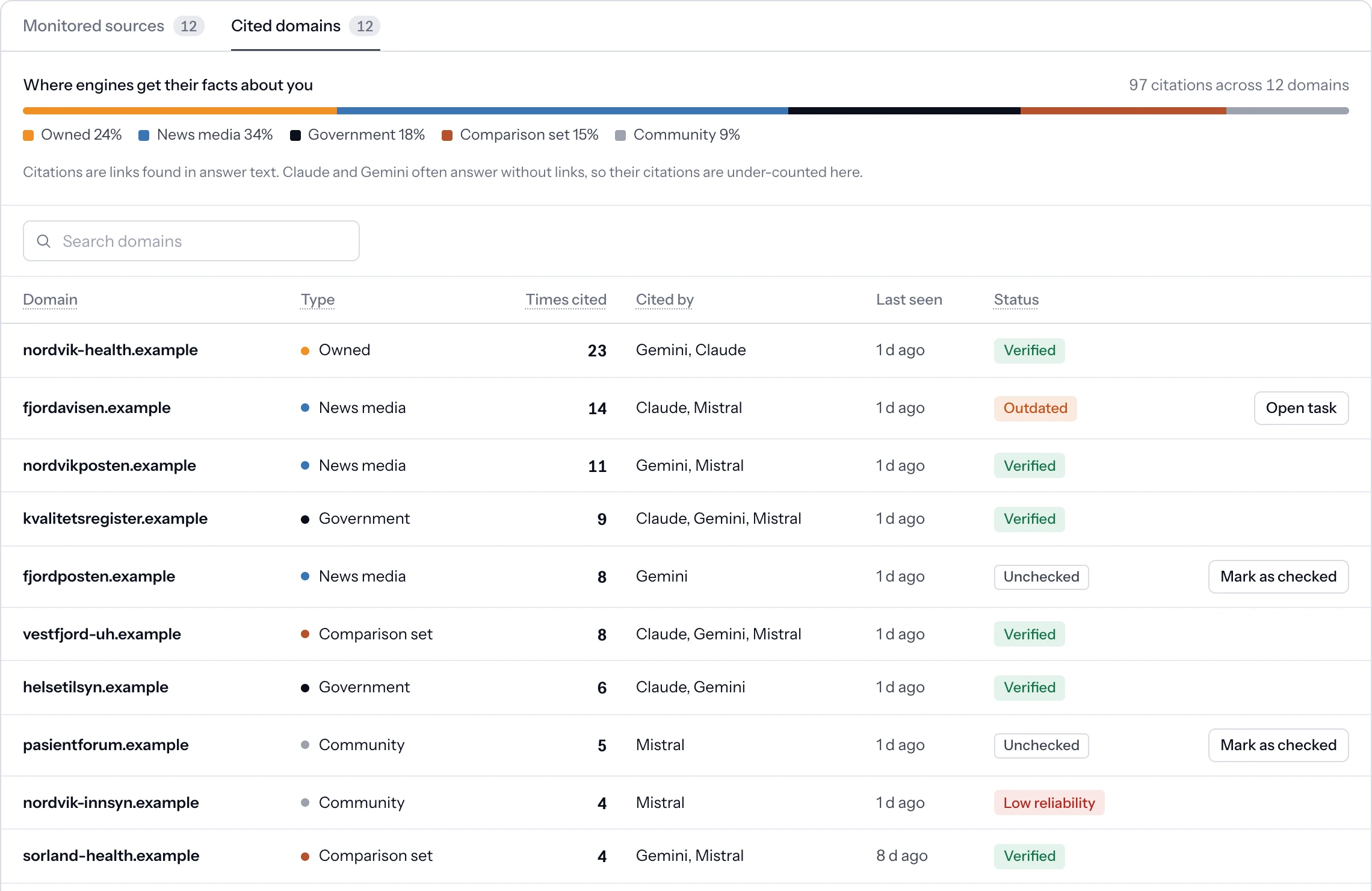Click Verified badge for sorland-health.example
Screen dimensions: 1372x891
click(x=1029, y=856)
